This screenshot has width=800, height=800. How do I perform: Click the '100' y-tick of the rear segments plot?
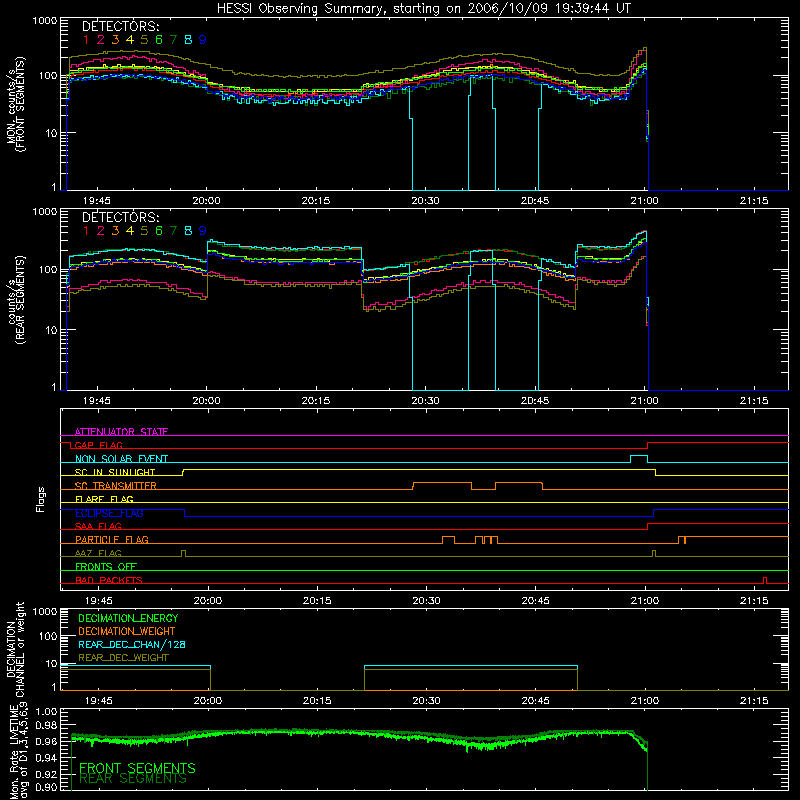[48, 269]
